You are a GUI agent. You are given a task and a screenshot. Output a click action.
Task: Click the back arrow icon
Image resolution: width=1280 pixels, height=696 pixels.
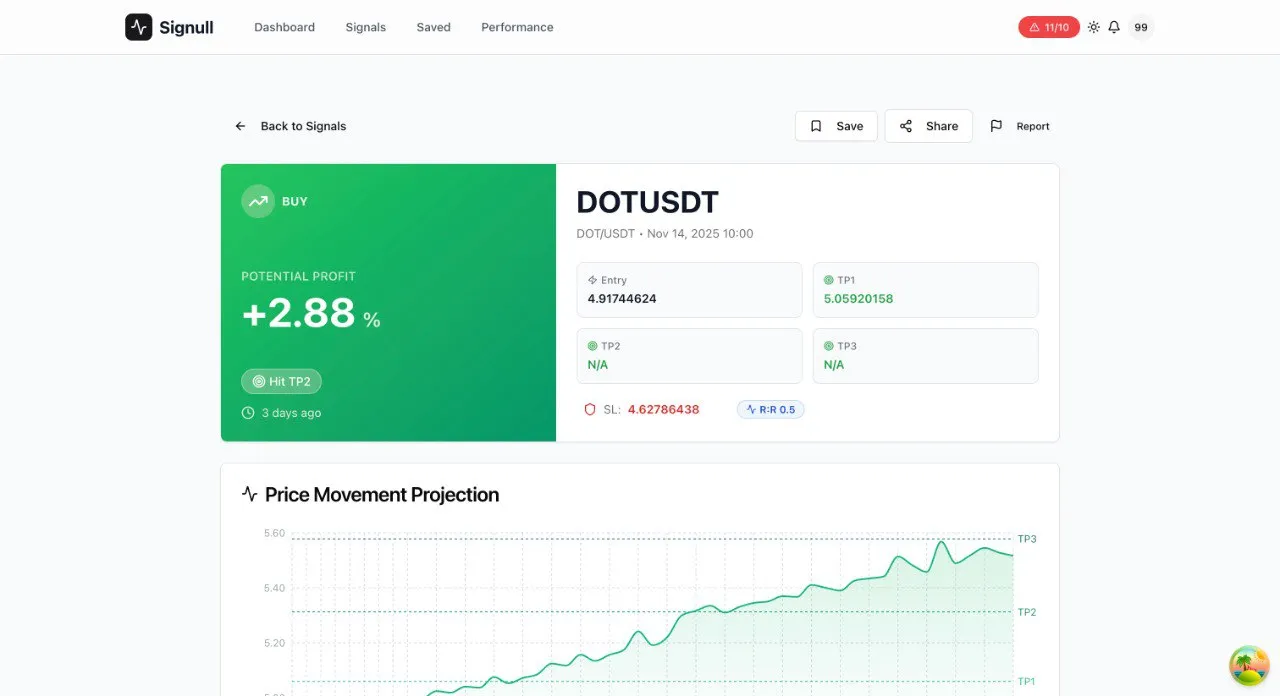tap(240, 126)
